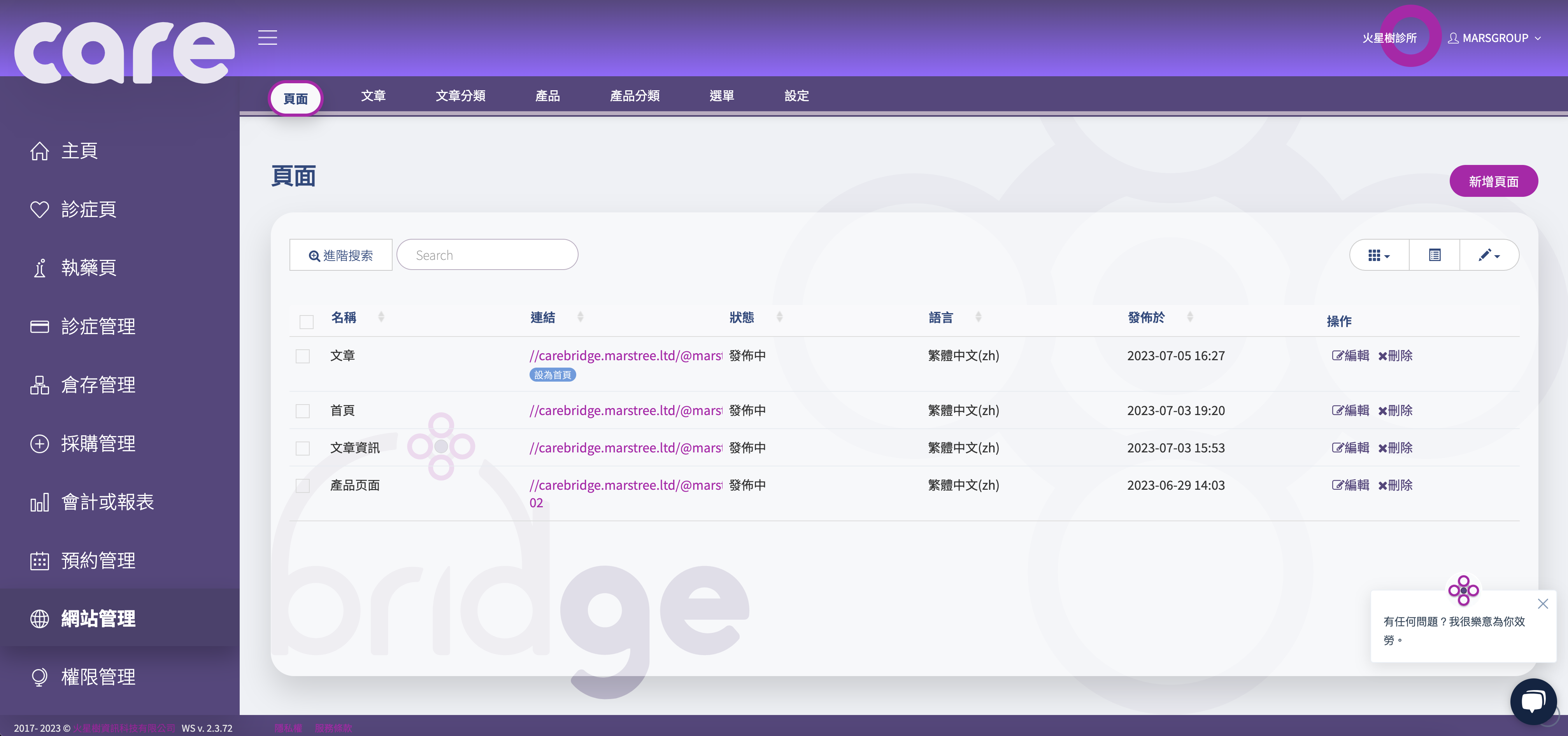The image size is (1568, 736).
Task: Check the select-all checkbox in table header
Action: coord(306,321)
